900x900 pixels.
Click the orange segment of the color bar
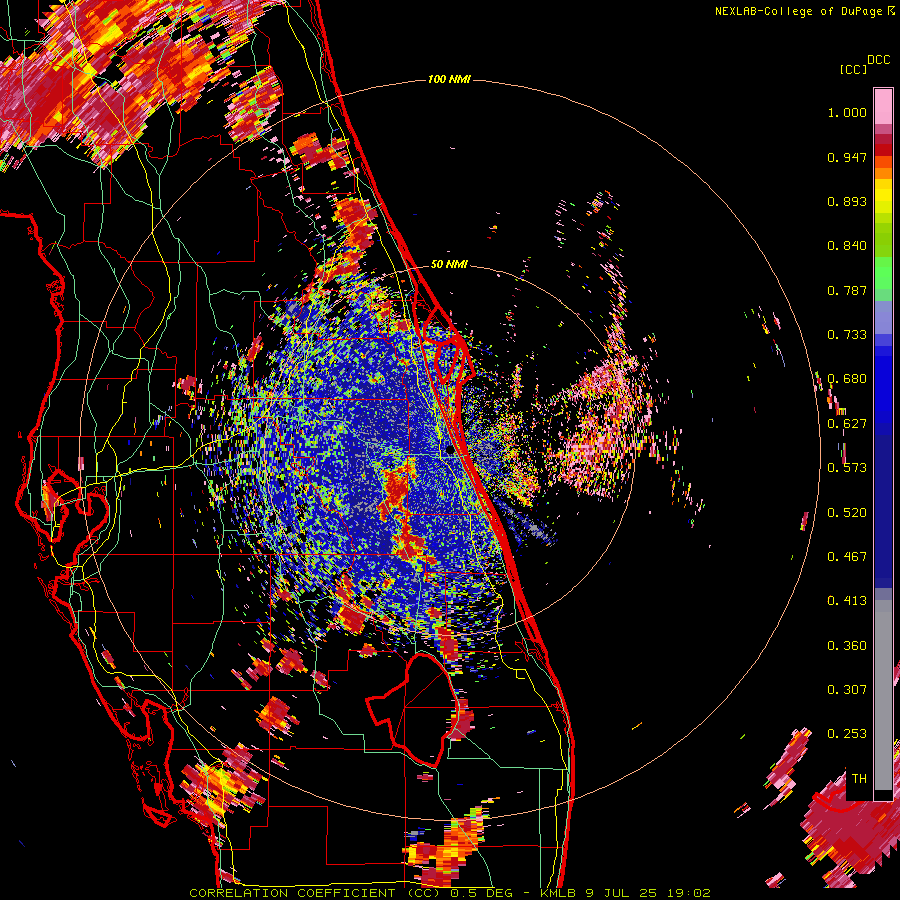[883, 168]
